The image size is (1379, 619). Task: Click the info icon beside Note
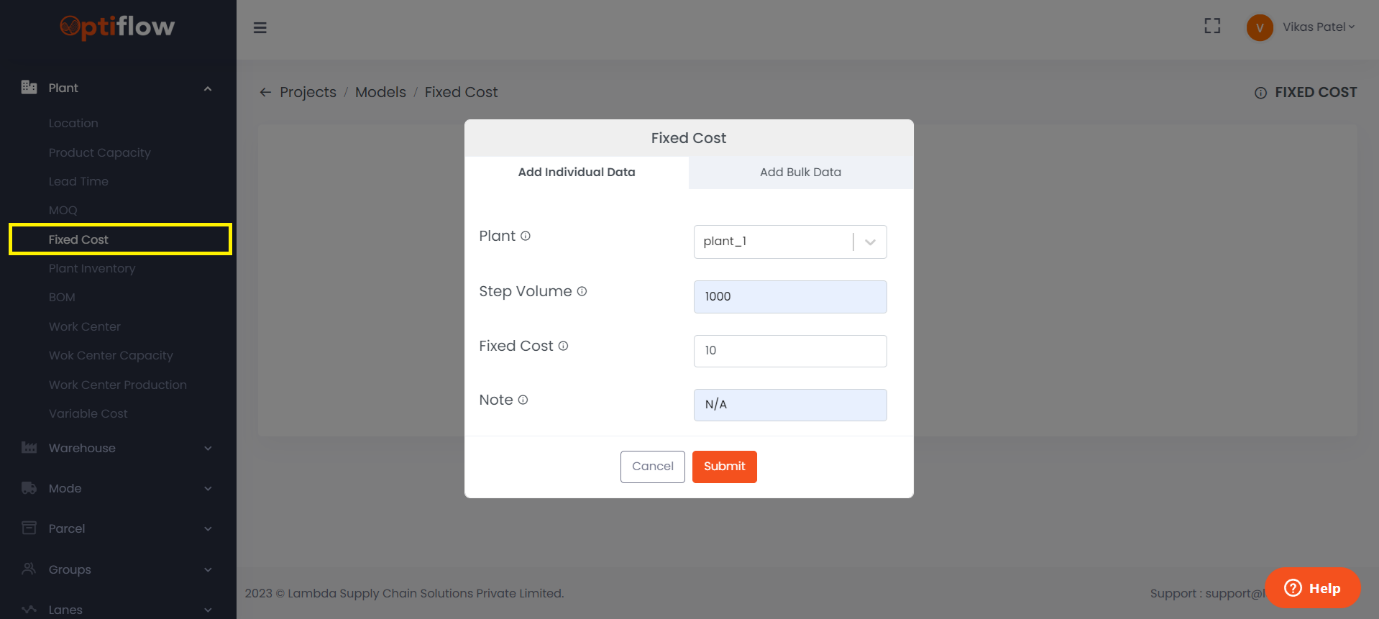tap(523, 400)
